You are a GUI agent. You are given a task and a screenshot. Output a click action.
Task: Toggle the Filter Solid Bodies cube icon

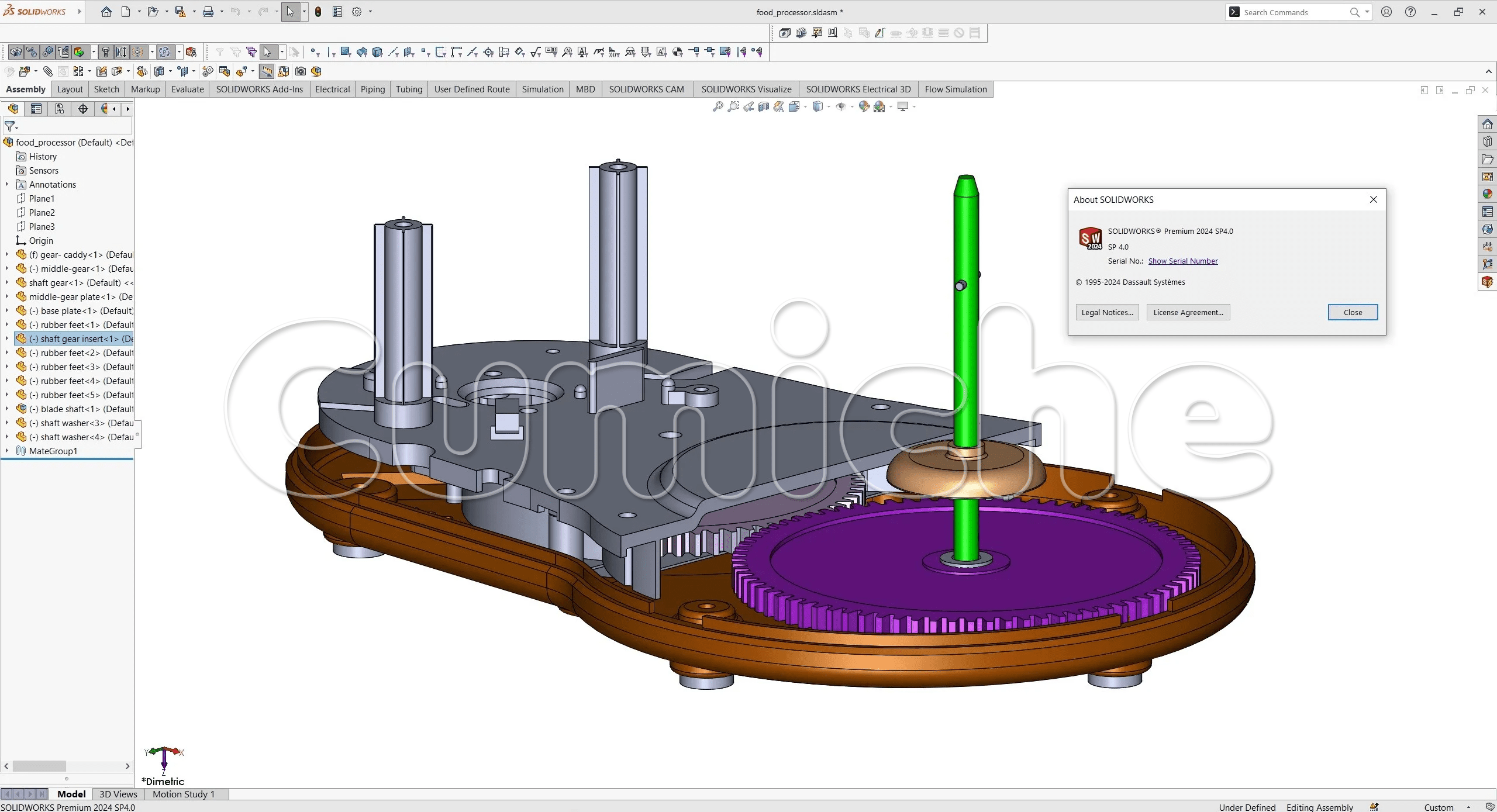[x=377, y=52]
